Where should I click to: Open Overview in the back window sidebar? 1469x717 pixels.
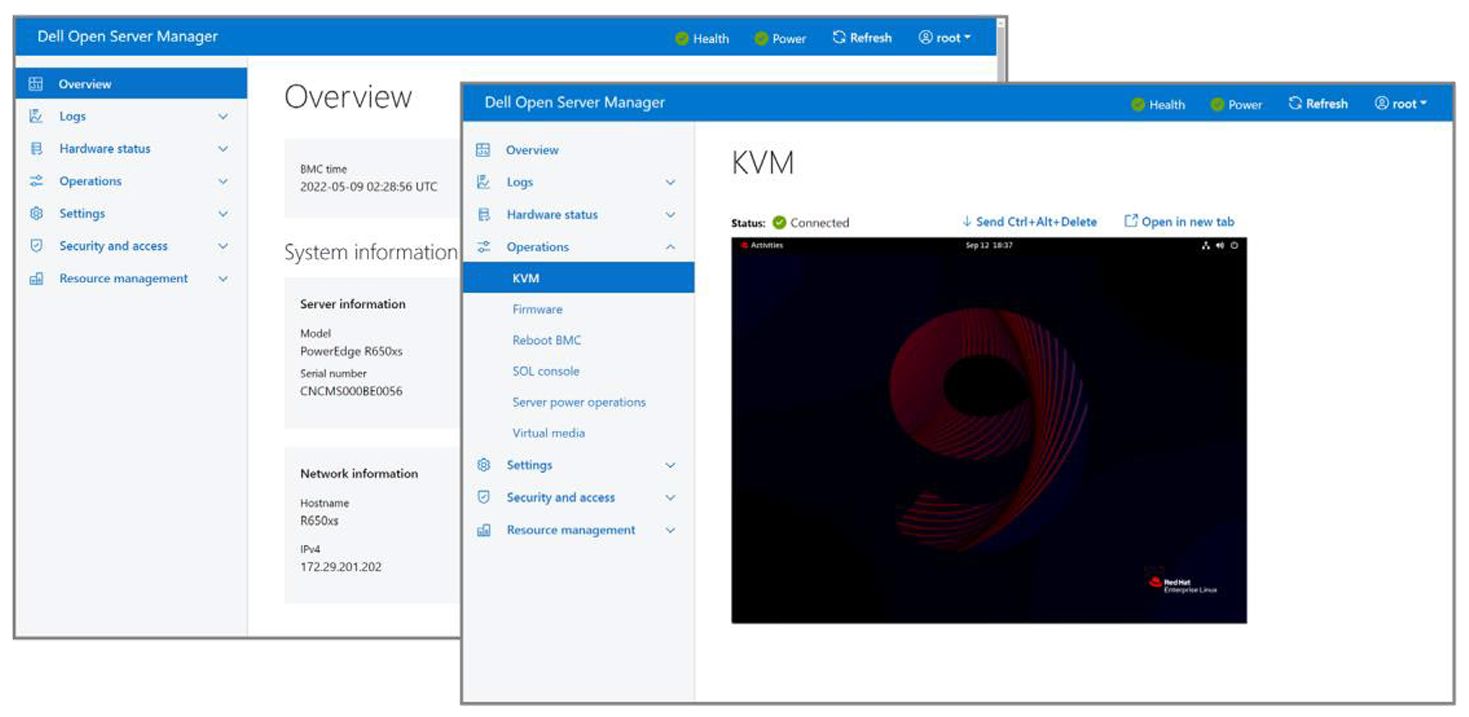pyautogui.click(x=85, y=84)
